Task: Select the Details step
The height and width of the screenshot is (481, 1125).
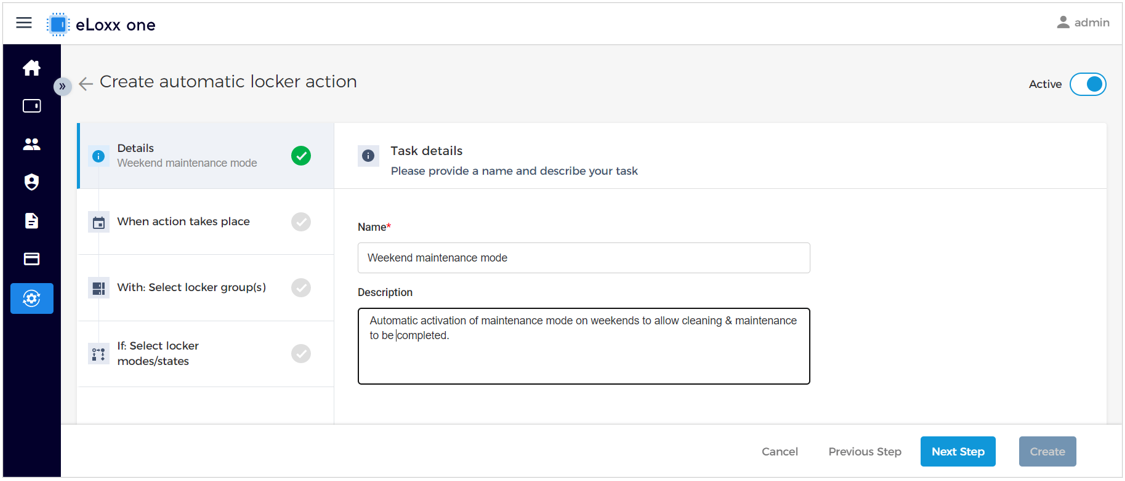Action: (x=205, y=155)
